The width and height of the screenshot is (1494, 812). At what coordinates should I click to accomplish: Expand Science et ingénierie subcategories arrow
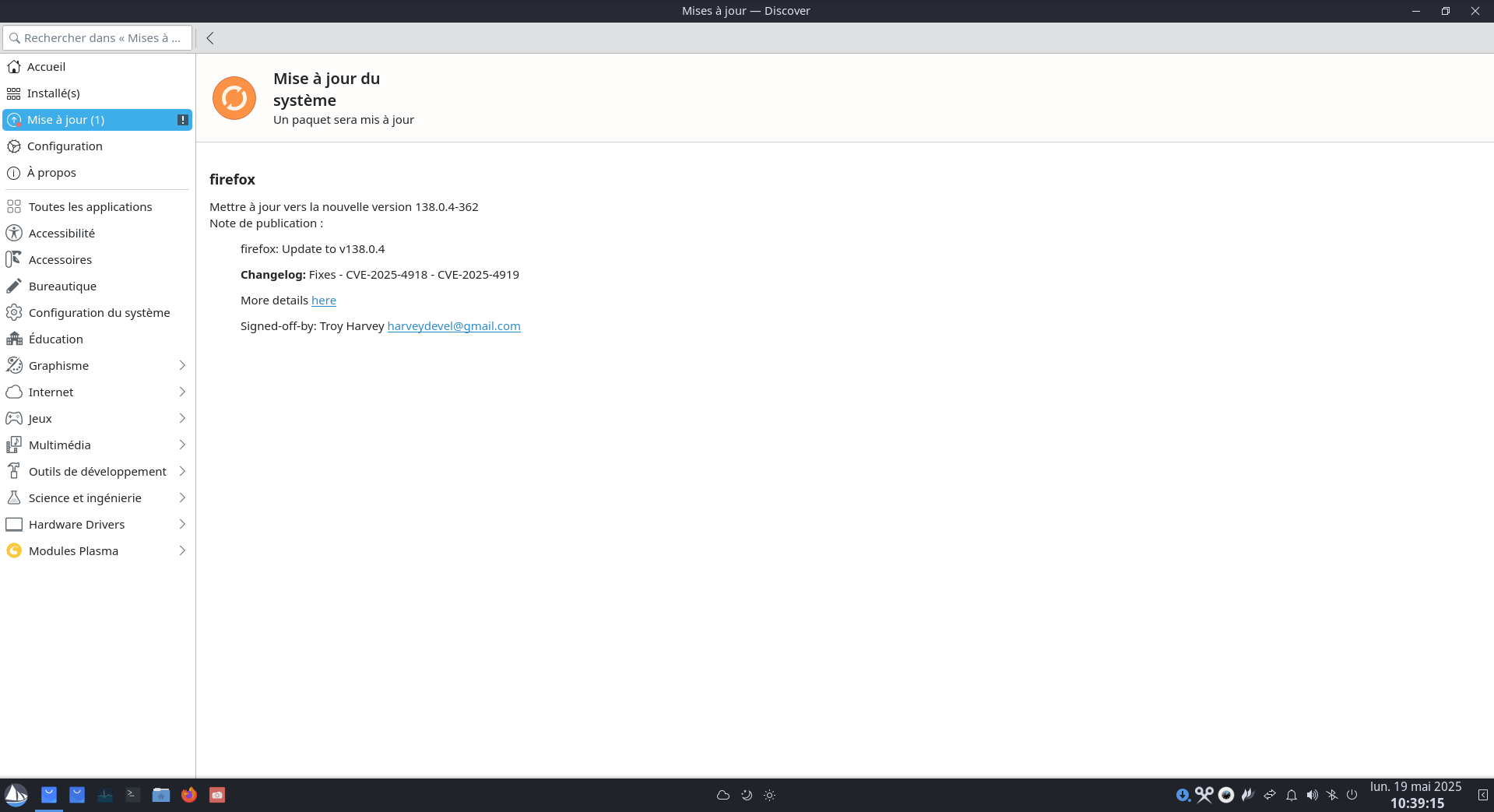tap(182, 498)
